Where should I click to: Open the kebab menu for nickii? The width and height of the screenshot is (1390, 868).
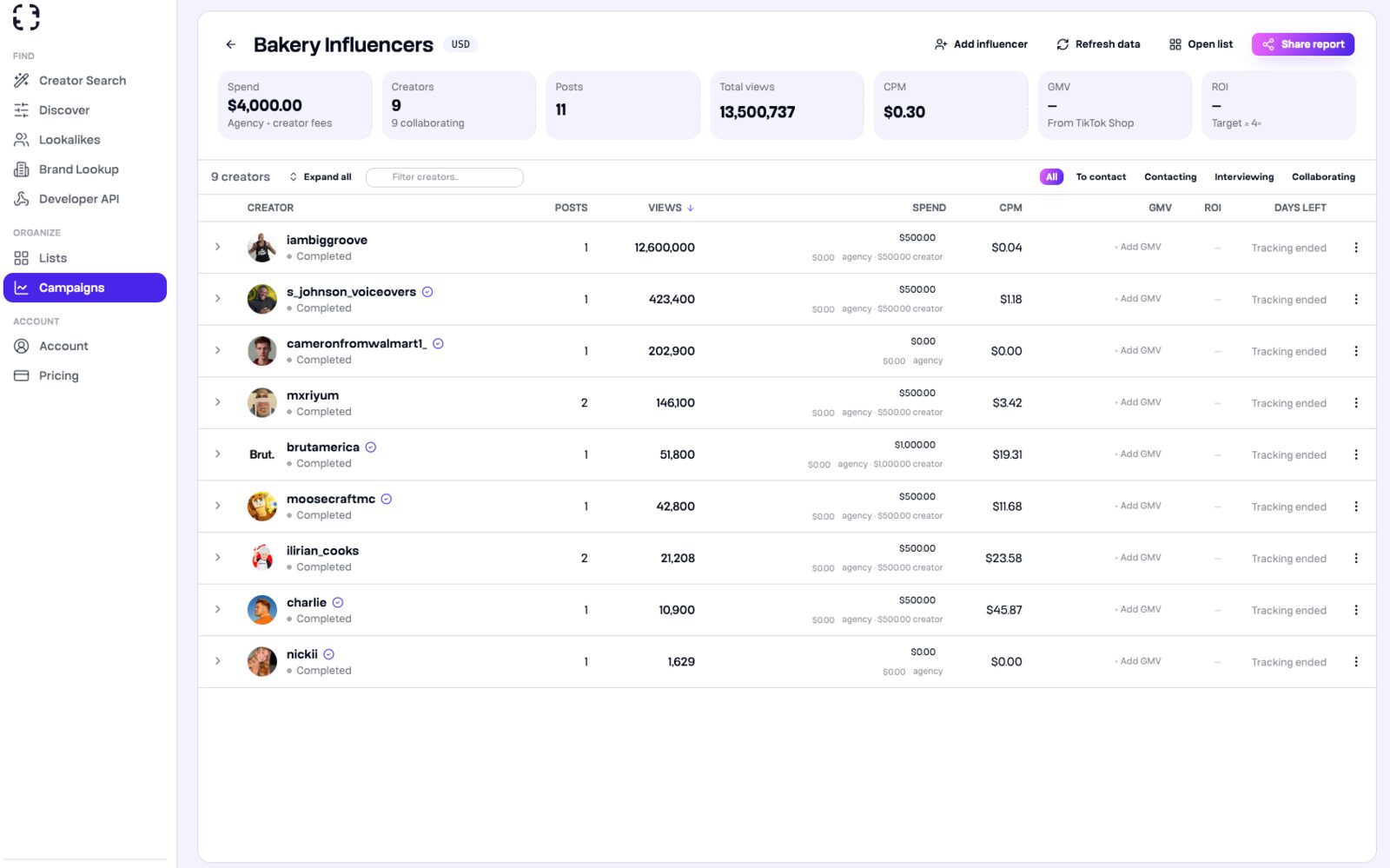click(x=1355, y=661)
